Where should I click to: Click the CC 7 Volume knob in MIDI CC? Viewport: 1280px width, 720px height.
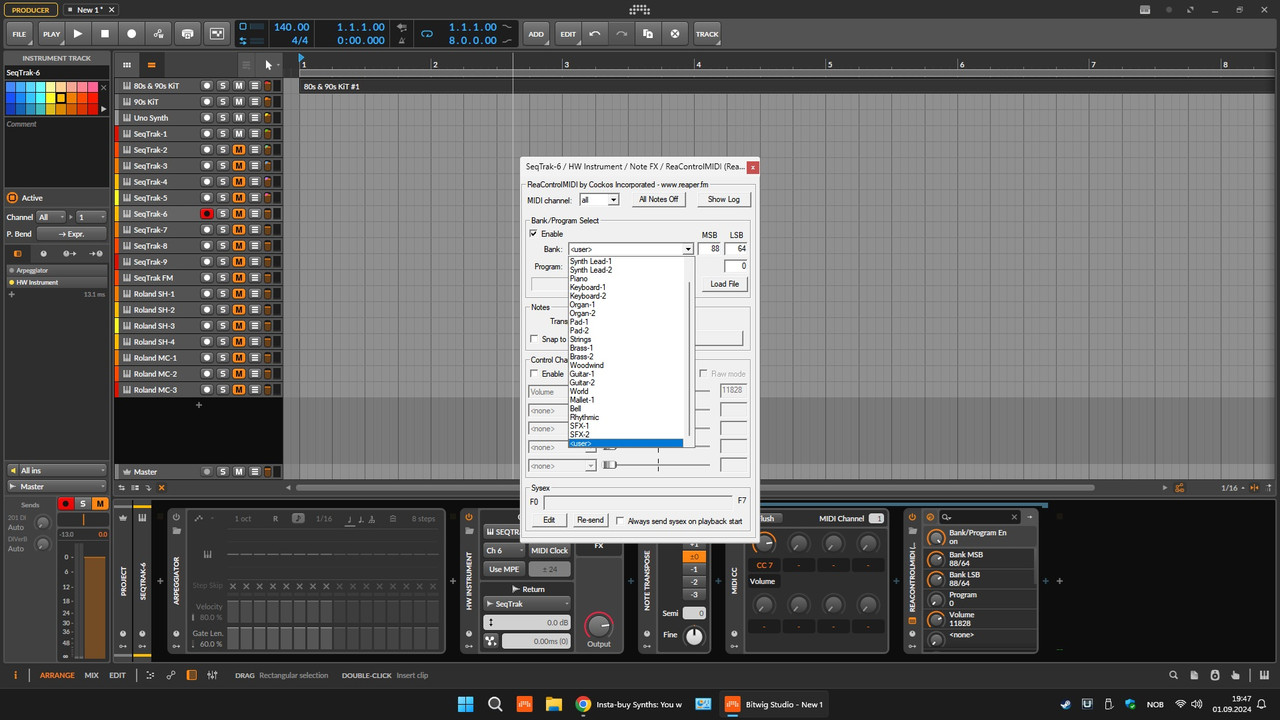pos(764,544)
